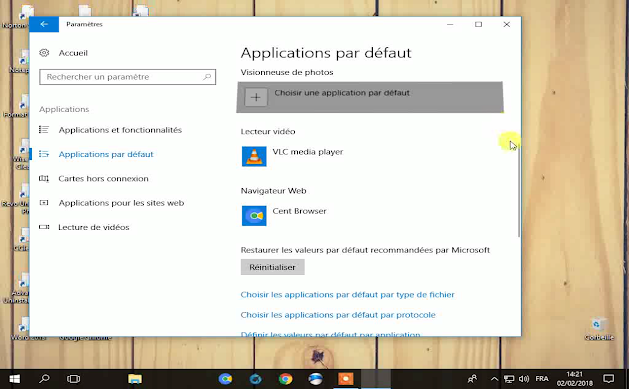Click the Navigateur Web label

[274, 190]
